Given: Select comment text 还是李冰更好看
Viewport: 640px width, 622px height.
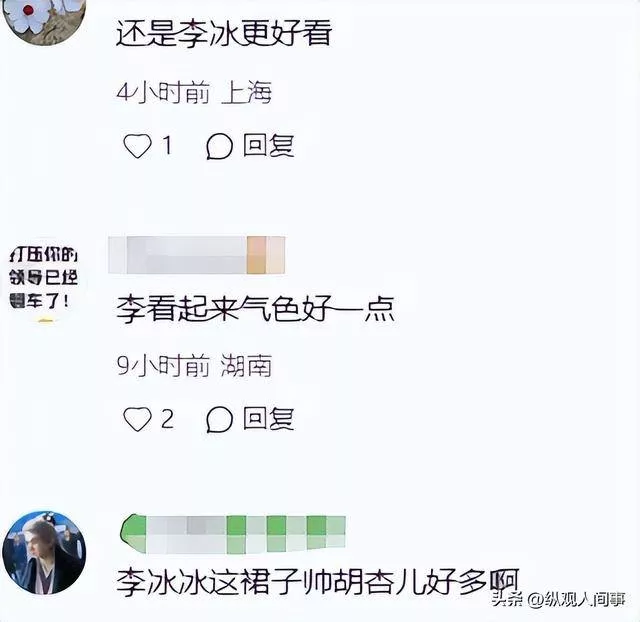Looking at the screenshot, I should (224, 33).
